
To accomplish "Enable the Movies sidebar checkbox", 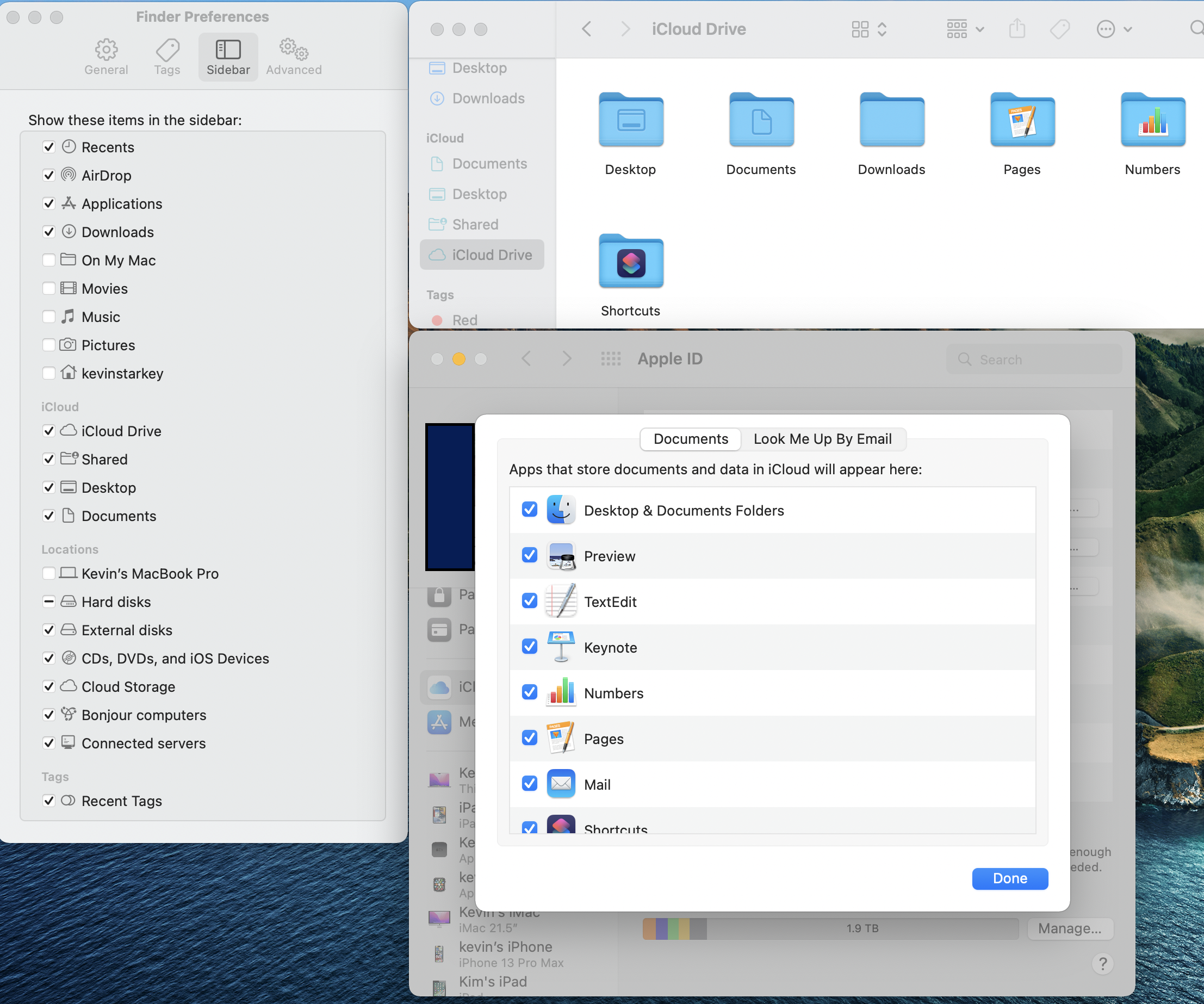I will pos(49,288).
